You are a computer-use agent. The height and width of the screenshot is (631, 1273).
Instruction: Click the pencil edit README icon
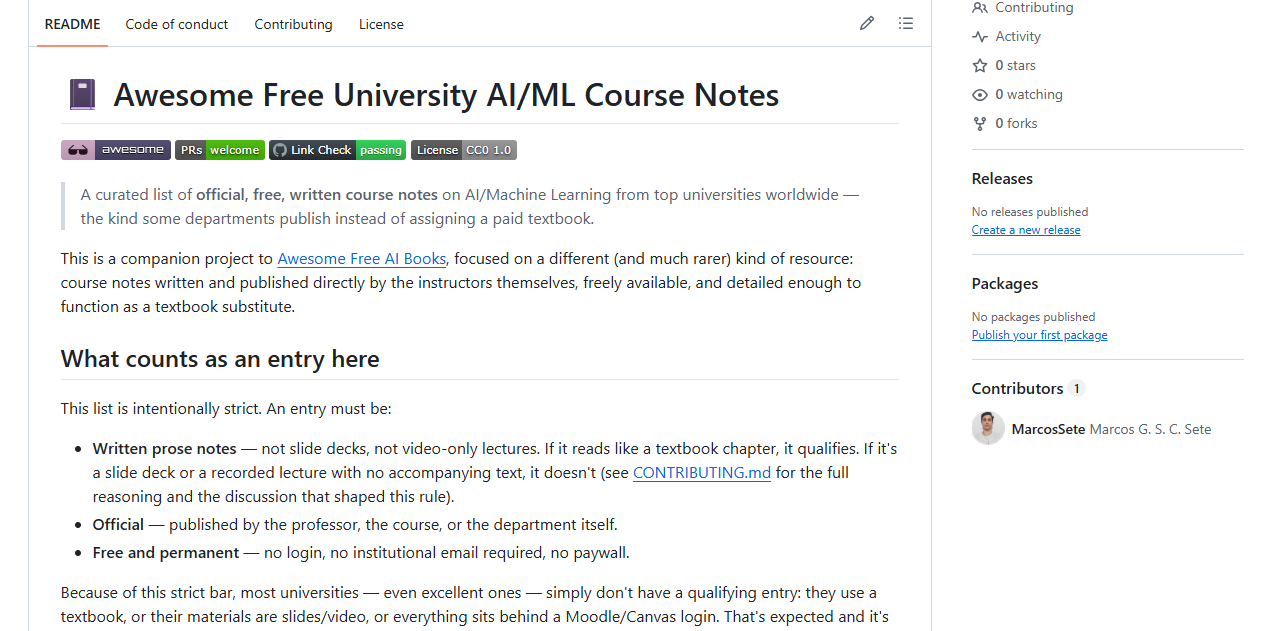[x=867, y=23]
